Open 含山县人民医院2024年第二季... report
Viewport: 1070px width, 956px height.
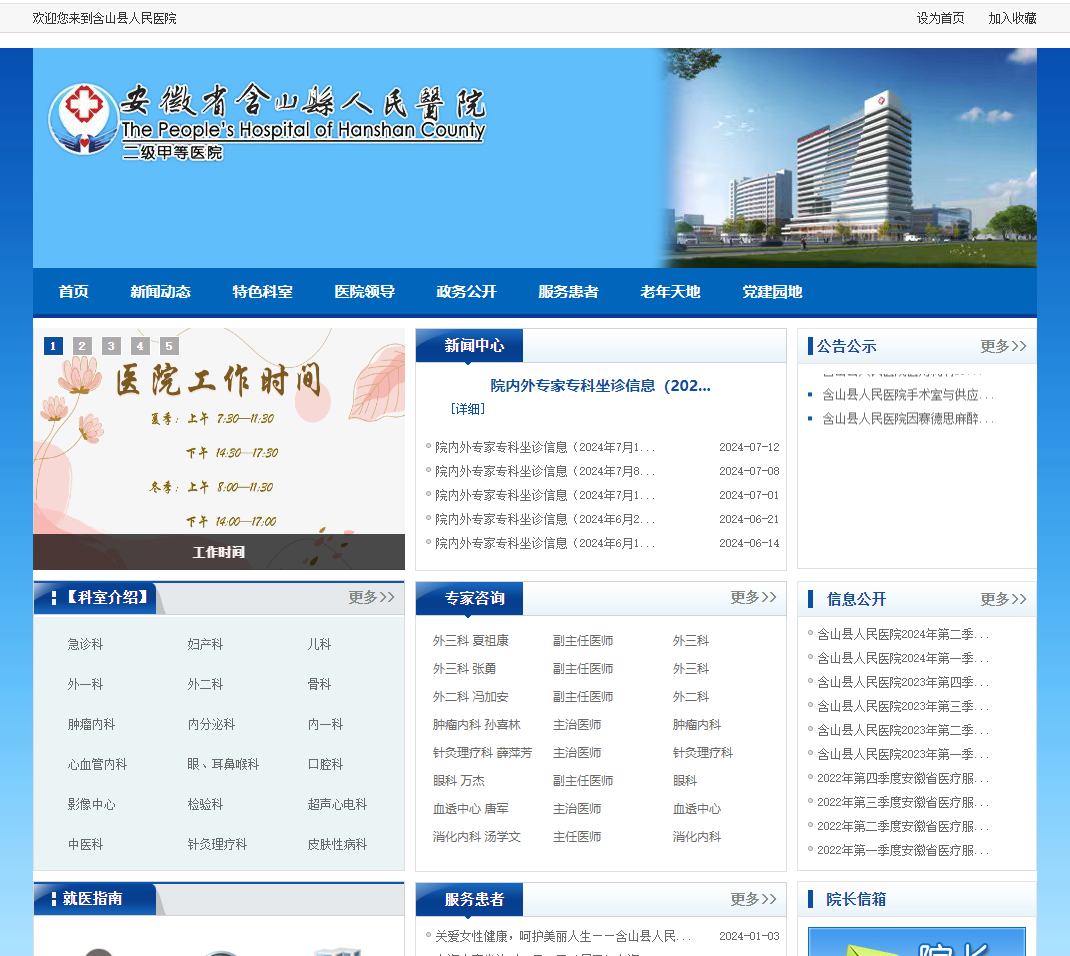[x=903, y=635]
